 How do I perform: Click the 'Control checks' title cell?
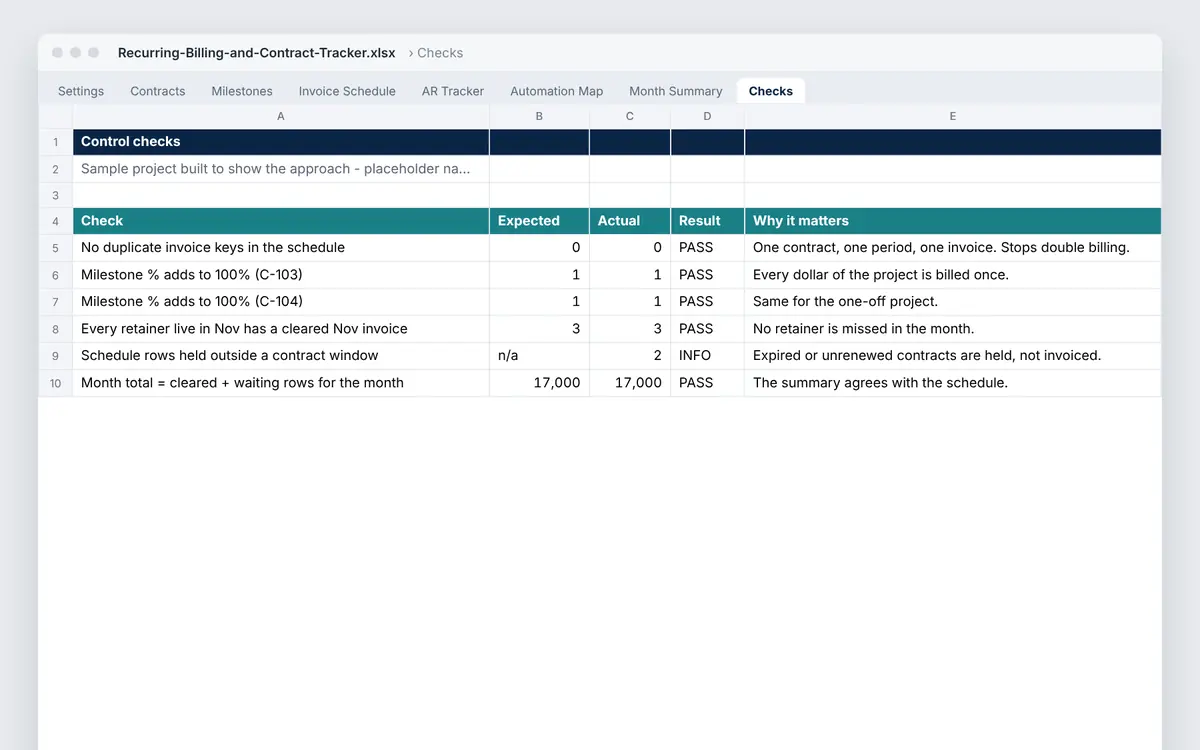(x=281, y=142)
